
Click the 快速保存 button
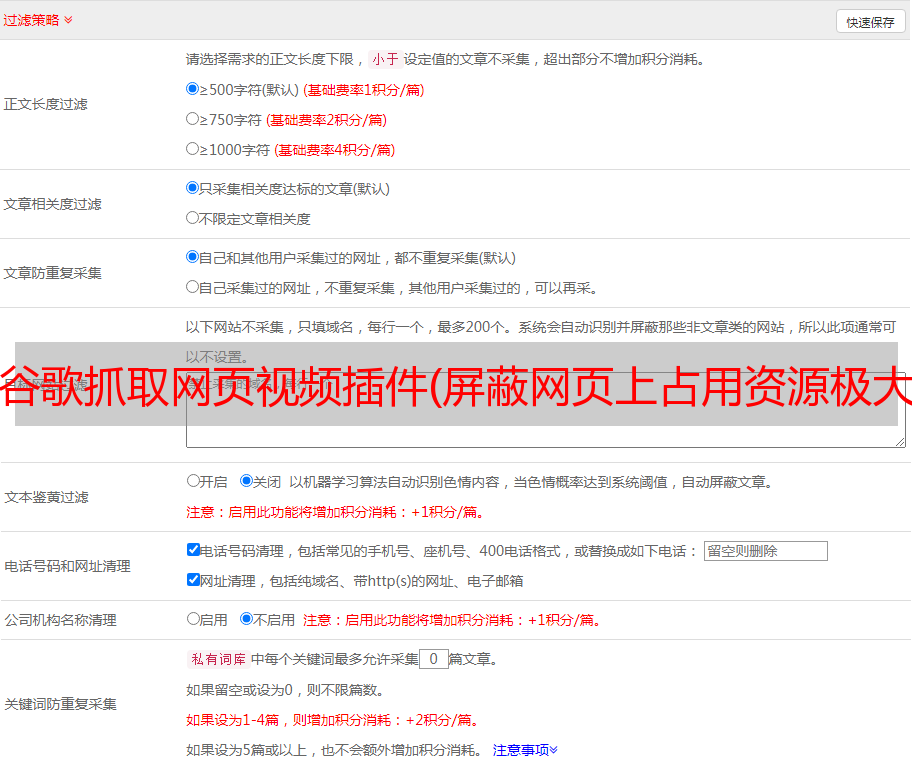869,22
